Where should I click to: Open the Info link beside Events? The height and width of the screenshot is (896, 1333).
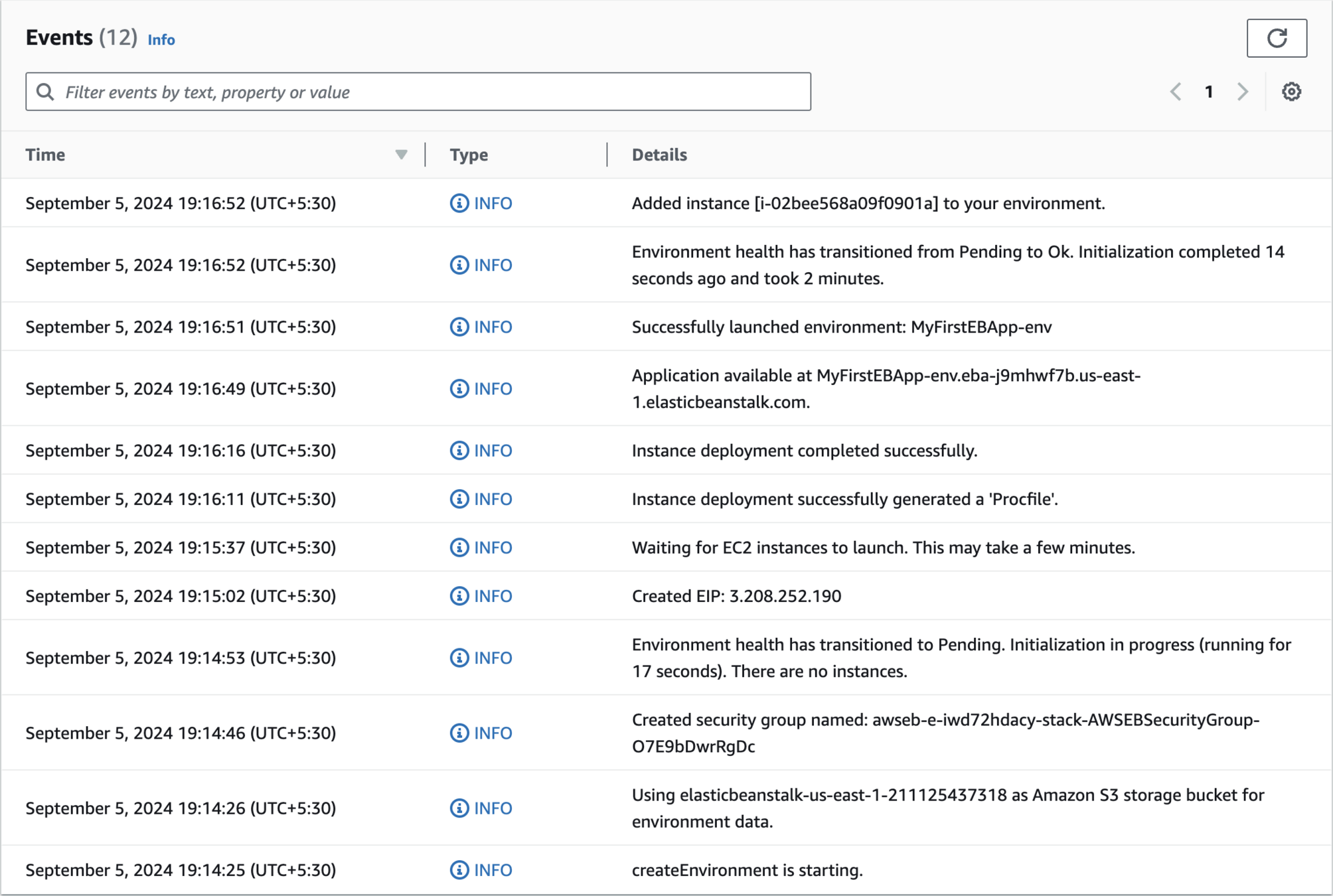(x=161, y=40)
